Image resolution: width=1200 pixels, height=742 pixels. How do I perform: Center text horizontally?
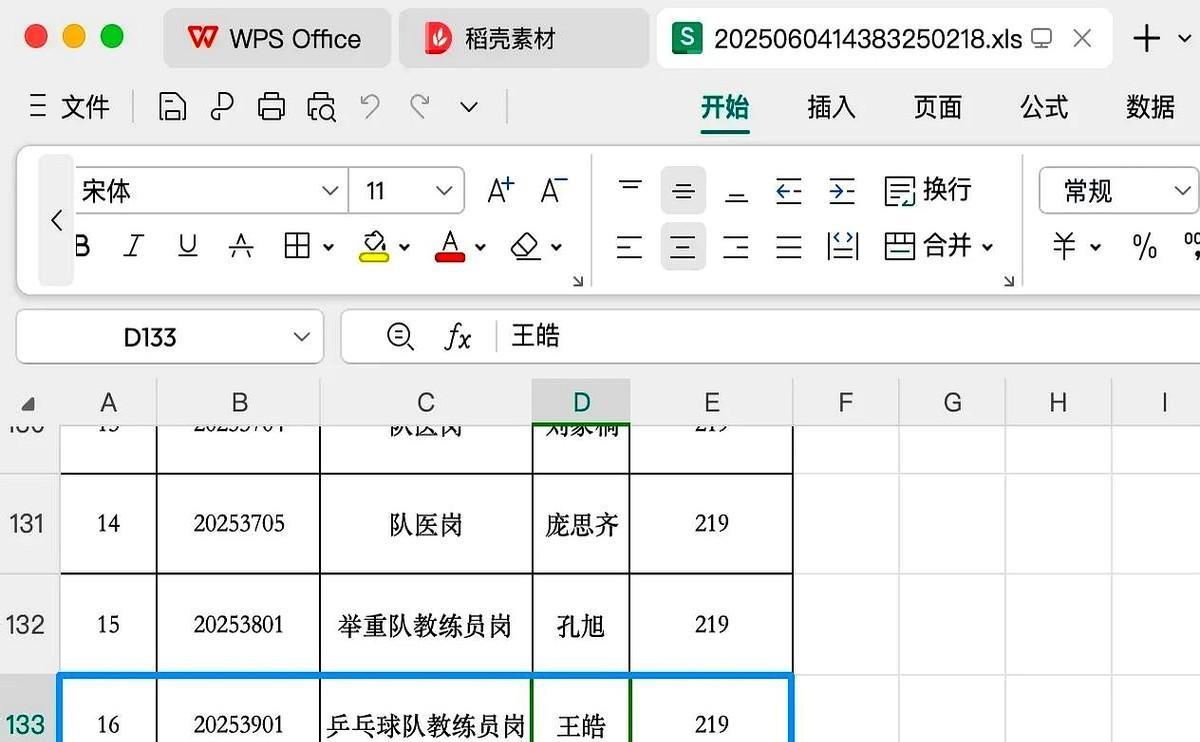(x=683, y=246)
